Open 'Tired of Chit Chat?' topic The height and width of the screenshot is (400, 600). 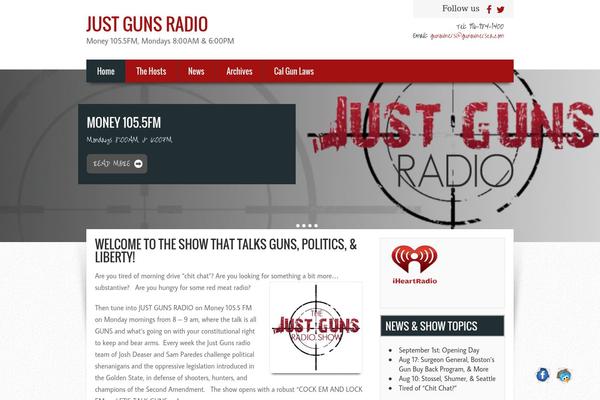pyautogui.click(x=427, y=388)
